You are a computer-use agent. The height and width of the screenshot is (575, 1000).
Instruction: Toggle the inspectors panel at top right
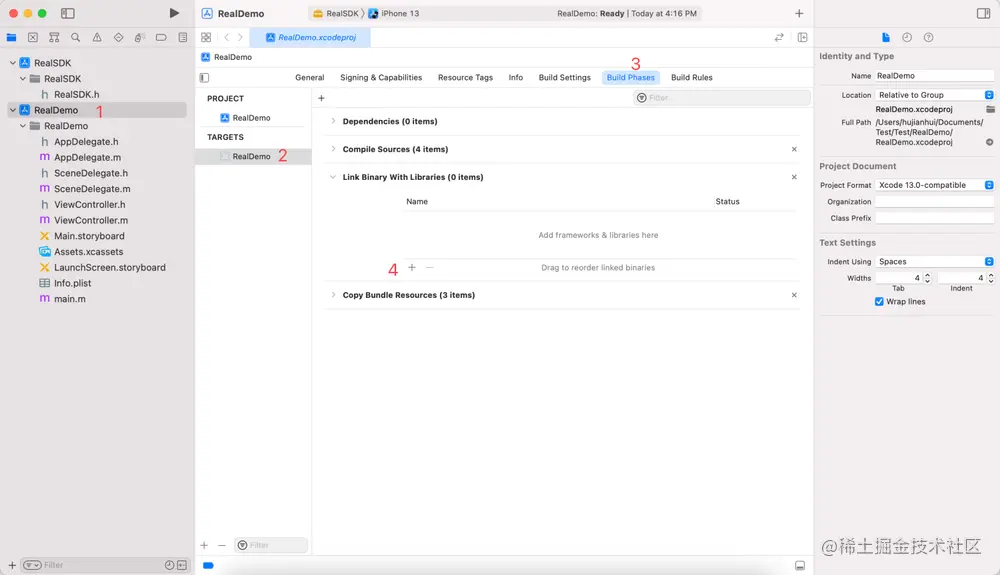983,13
